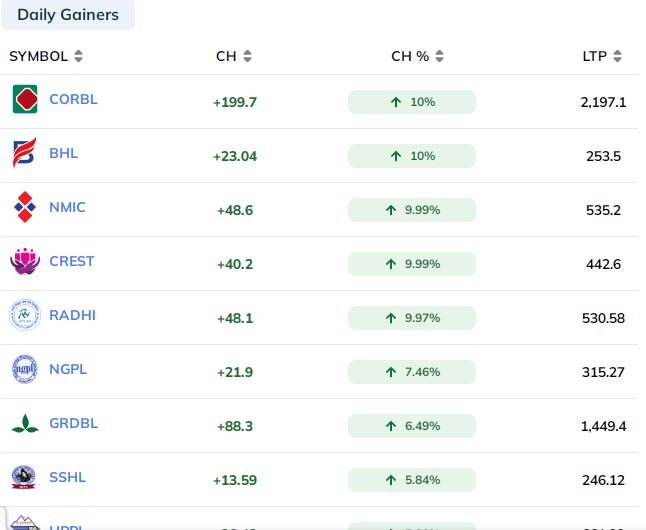This screenshot has height=530, width=646.
Task: Click the NGPL round logo icon
Action: coord(25,369)
